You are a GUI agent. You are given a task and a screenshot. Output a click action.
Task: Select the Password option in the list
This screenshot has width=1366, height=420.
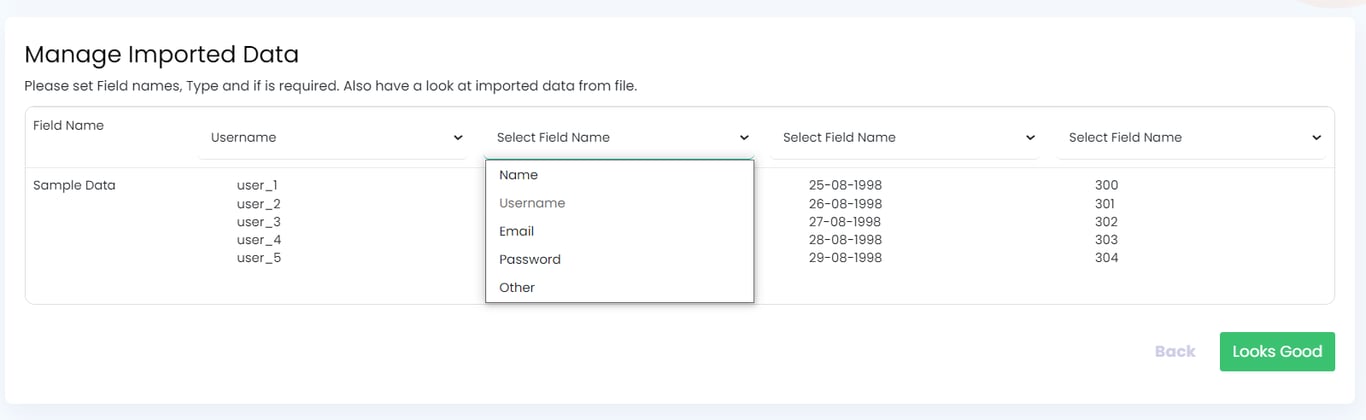click(x=529, y=259)
